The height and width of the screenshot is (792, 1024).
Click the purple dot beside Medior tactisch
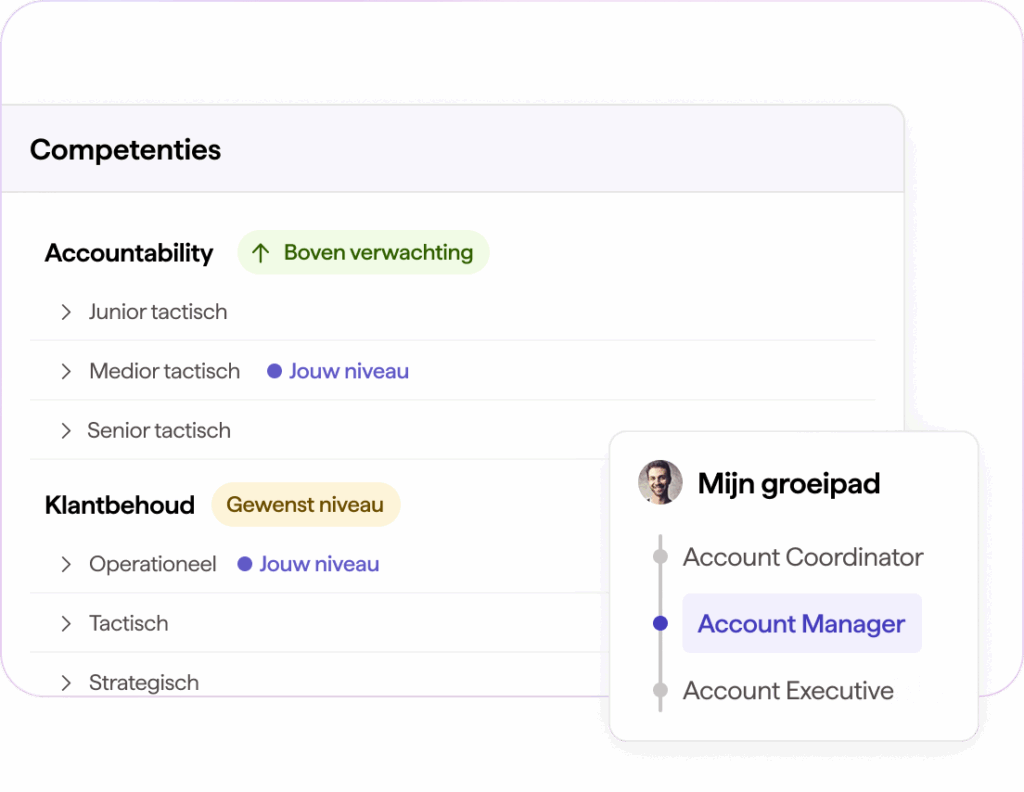point(274,372)
